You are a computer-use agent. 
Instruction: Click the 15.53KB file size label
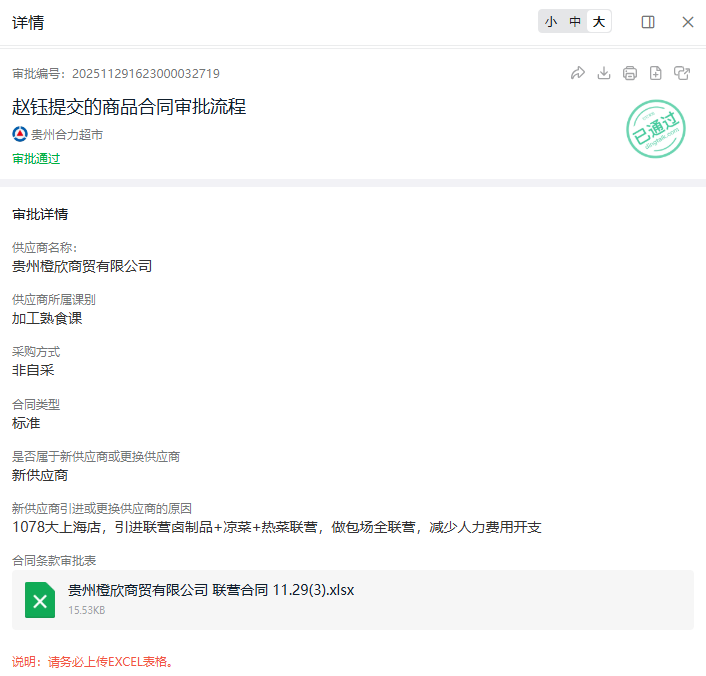(x=86, y=610)
